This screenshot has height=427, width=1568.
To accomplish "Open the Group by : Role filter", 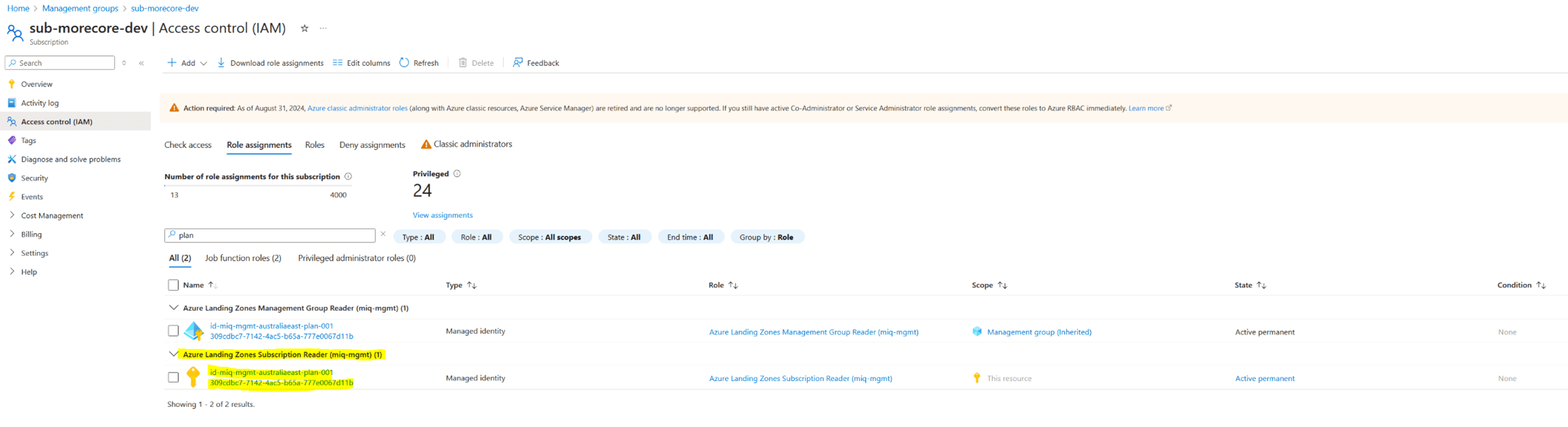I will [767, 237].
